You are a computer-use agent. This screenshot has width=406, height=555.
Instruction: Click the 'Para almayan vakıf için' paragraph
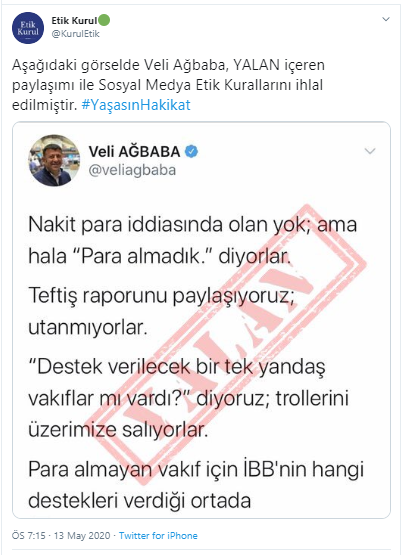coord(196,485)
